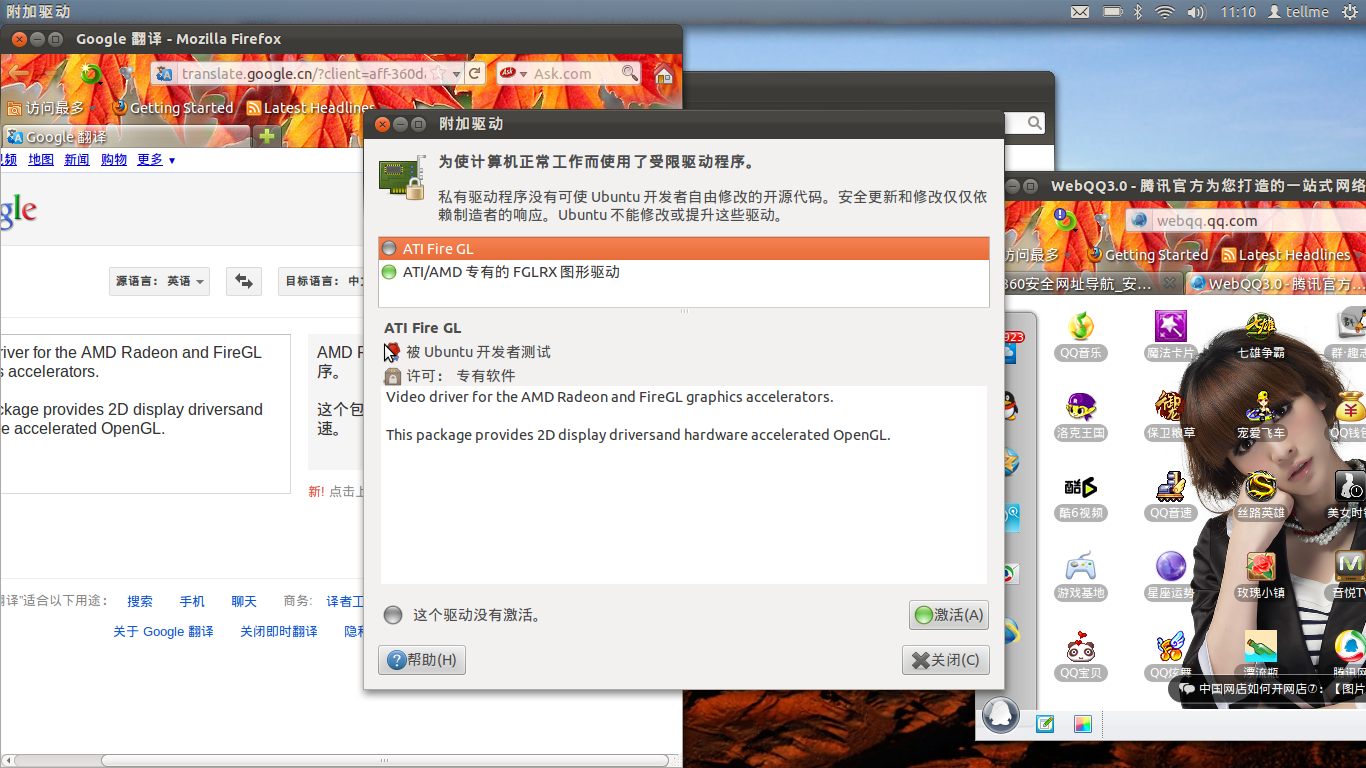
Task: Open QQ音速 app in WebQQ
Action: click(x=1171, y=496)
